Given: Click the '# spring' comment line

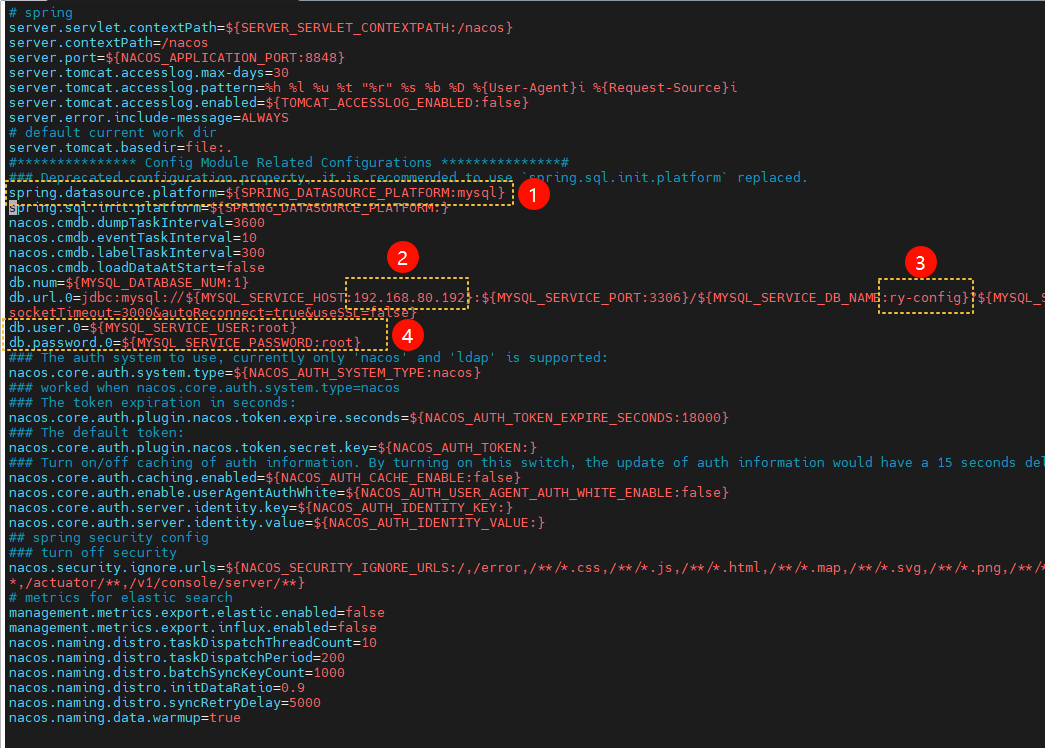Looking at the screenshot, I should (x=41, y=13).
